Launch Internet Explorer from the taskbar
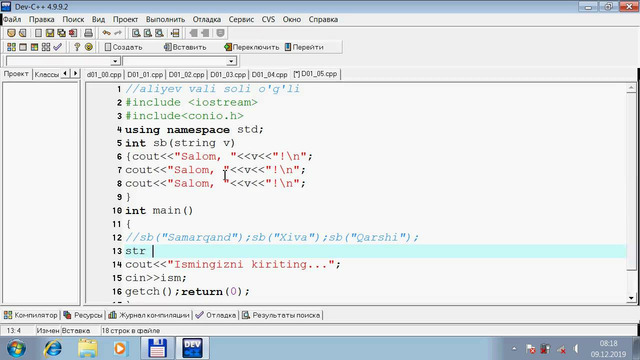 [52, 348]
